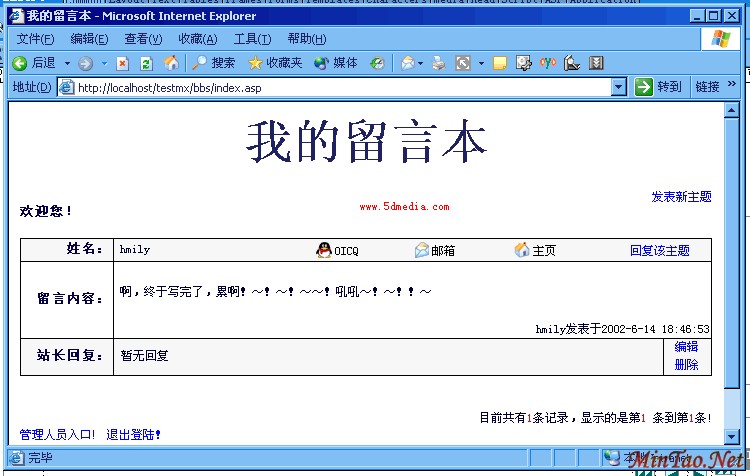Click the Refresh page icon
The height and width of the screenshot is (476, 750).
pyautogui.click(x=146, y=63)
